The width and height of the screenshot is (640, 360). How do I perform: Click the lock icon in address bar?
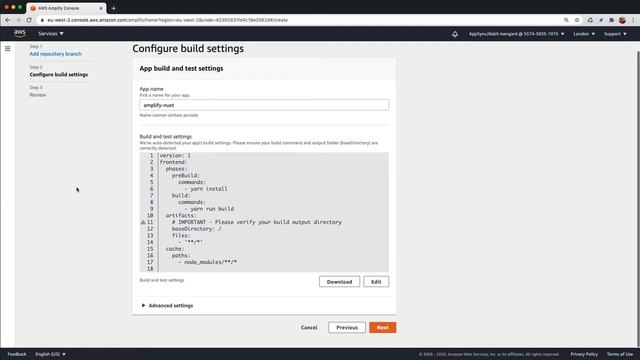42,20
